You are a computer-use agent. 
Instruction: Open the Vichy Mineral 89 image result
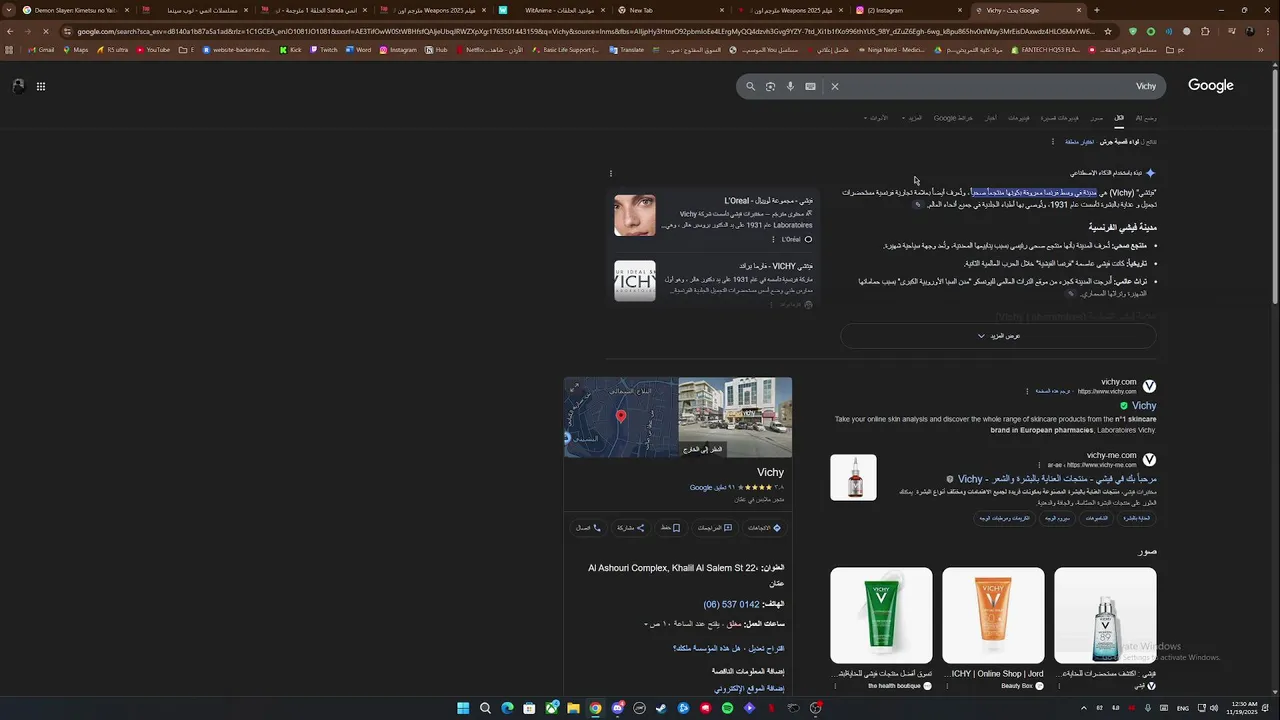click(1105, 616)
